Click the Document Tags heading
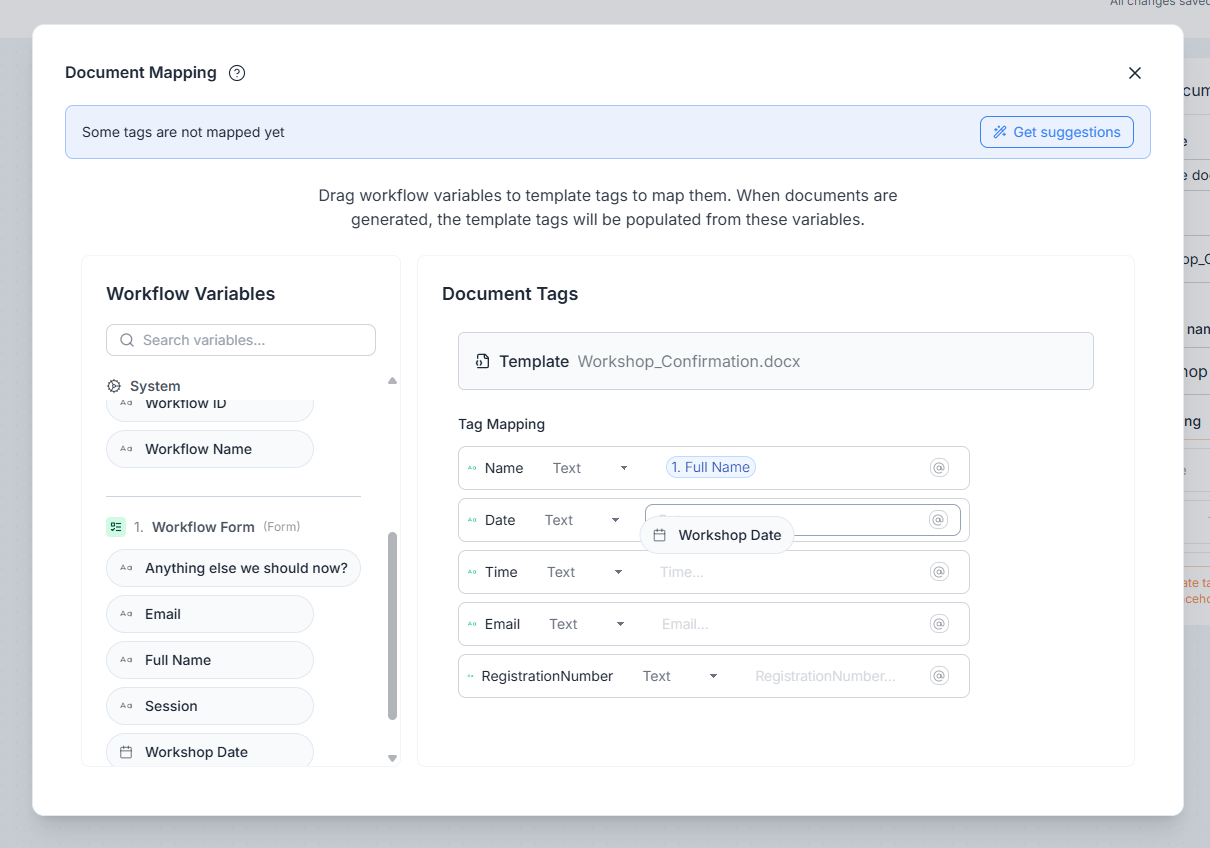The image size is (1210, 848). click(510, 294)
